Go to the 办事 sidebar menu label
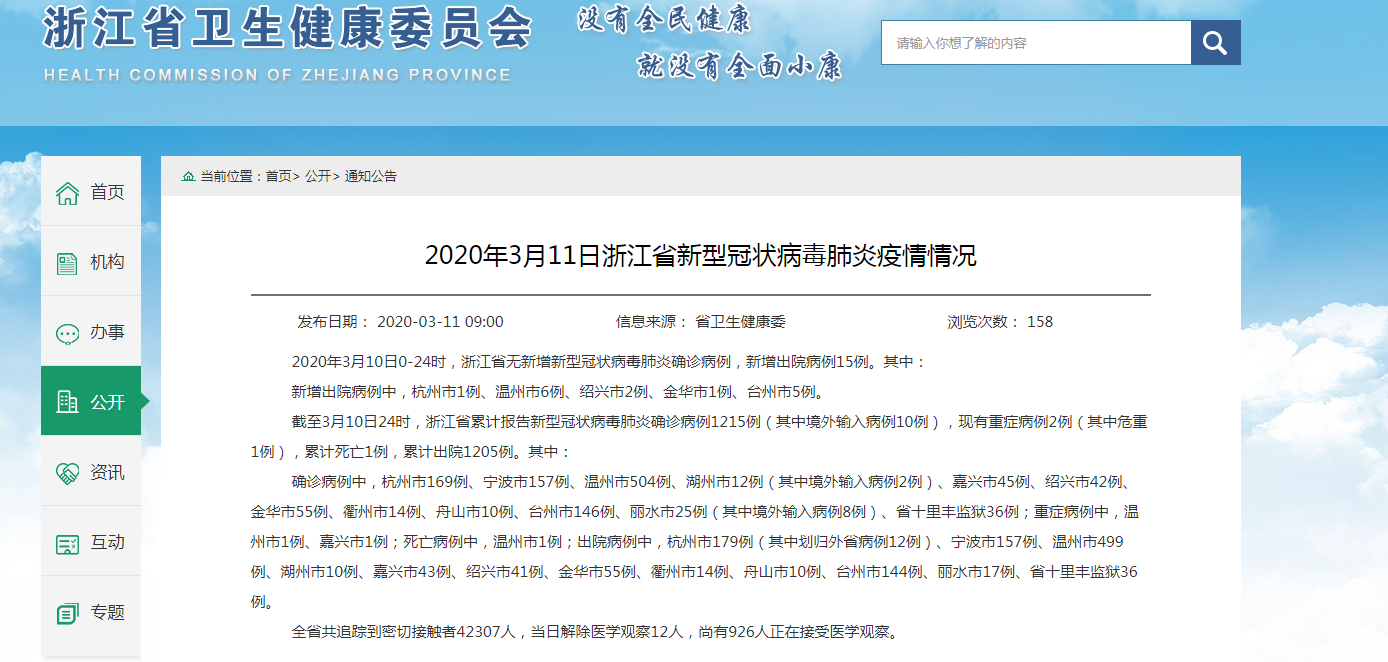Viewport: 1388px width, 662px height. 108,332
